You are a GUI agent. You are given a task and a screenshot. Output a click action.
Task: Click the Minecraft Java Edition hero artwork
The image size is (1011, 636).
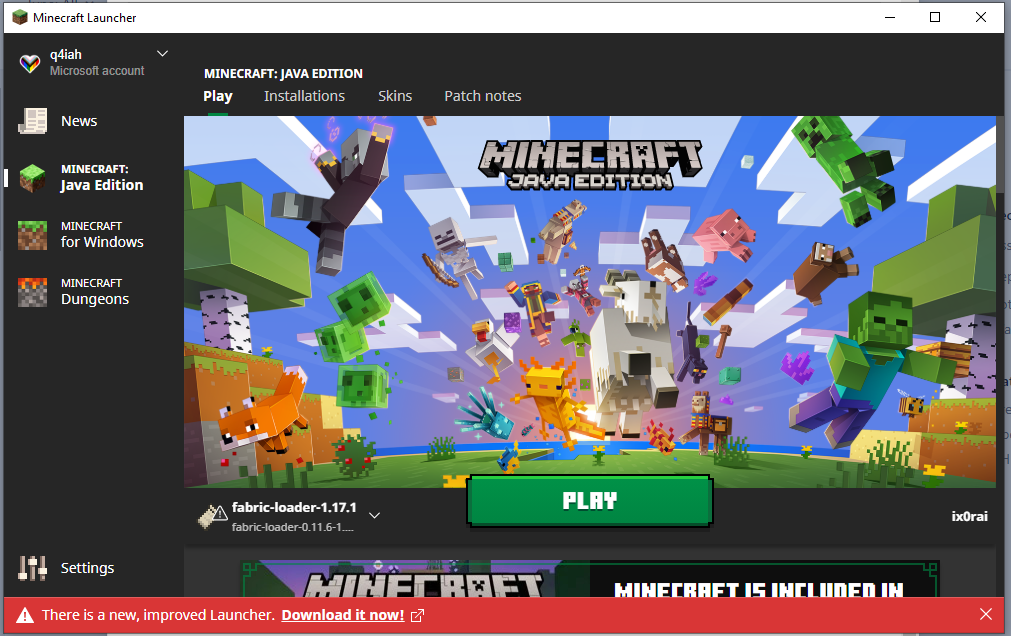[589, 302]
